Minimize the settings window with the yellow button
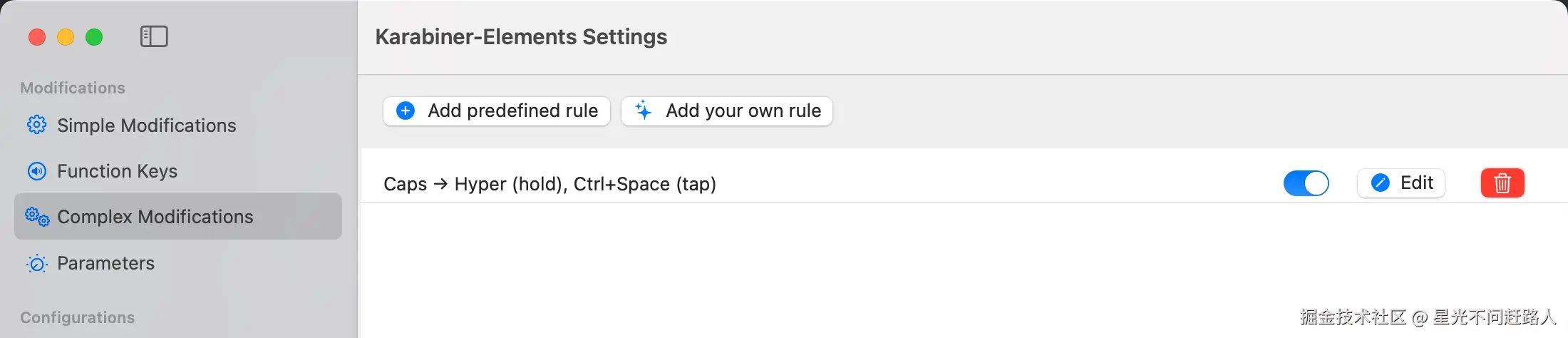 click(66, 37)
